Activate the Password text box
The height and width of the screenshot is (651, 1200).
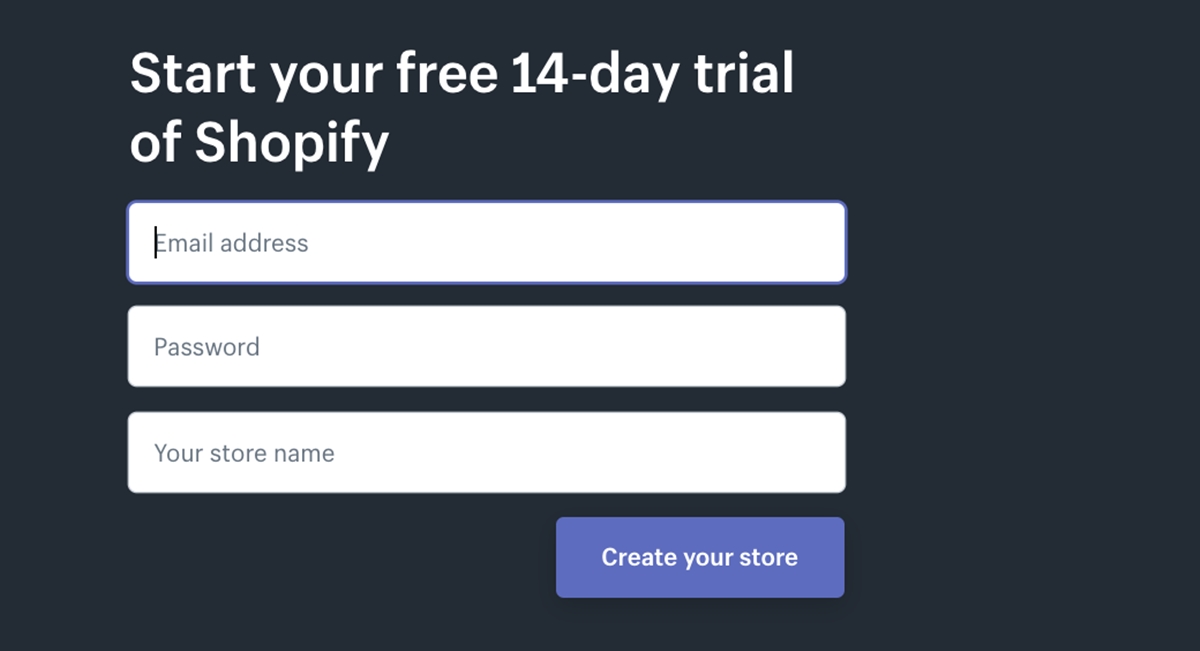point(486,347)
